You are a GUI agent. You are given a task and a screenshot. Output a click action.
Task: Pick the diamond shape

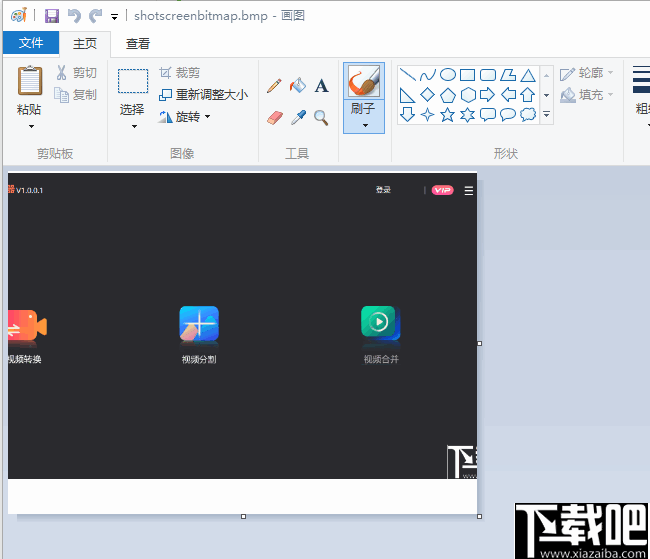(427, 95)
